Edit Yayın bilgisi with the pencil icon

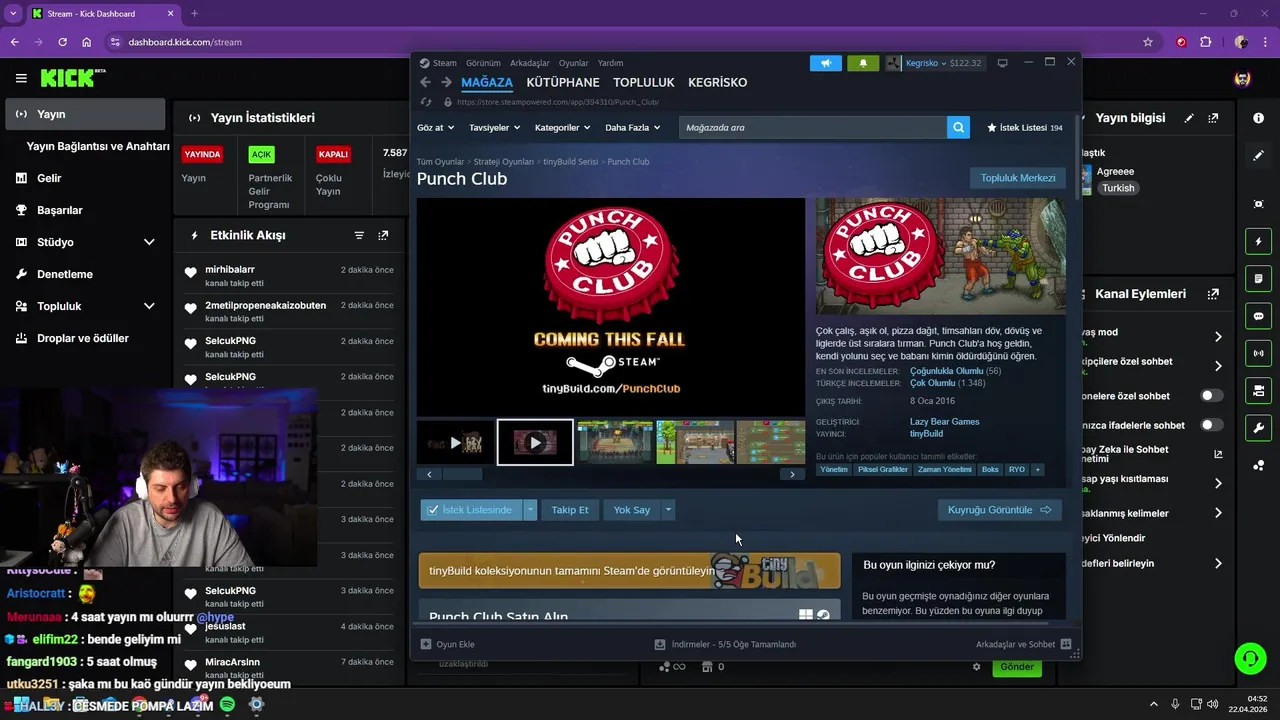1189,118
